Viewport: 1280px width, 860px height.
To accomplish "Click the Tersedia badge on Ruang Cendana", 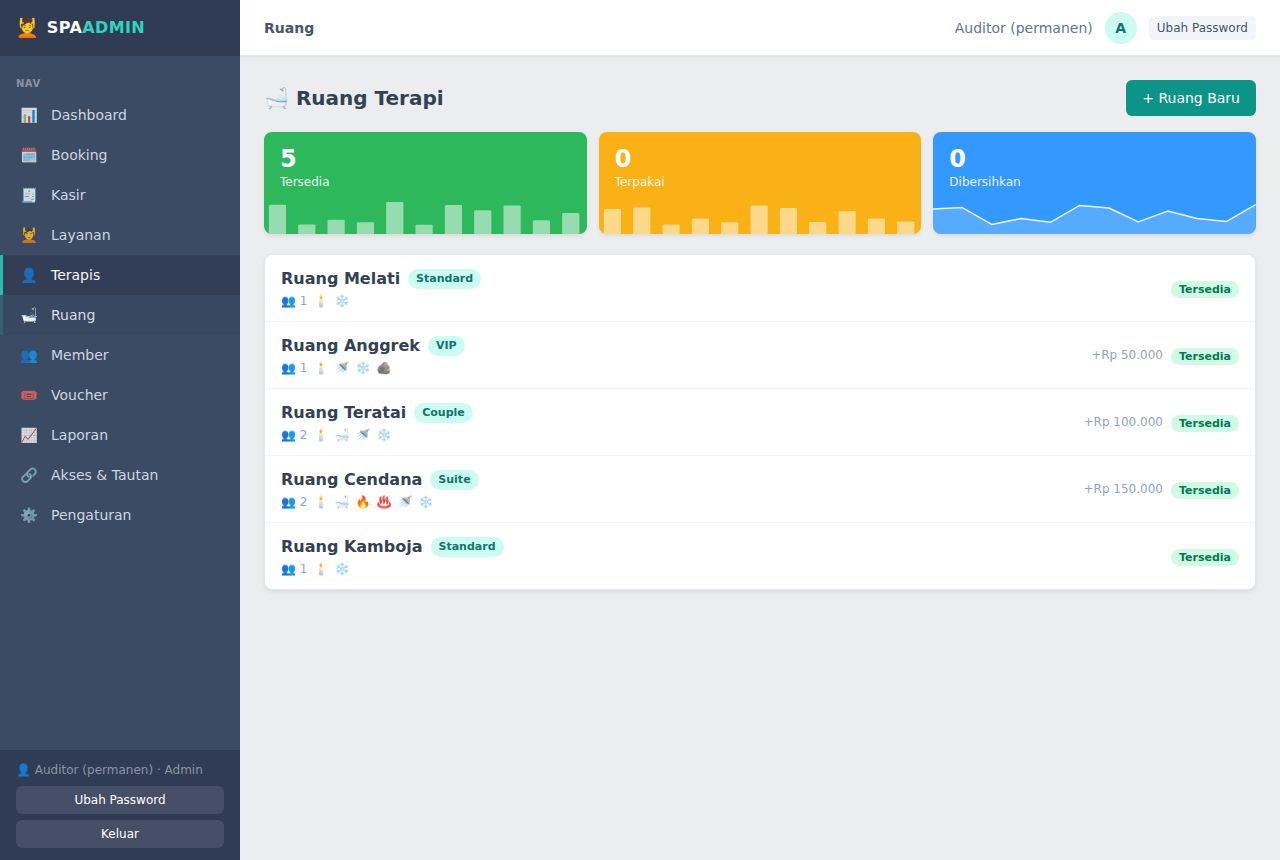I will (x=1204, y=490).
